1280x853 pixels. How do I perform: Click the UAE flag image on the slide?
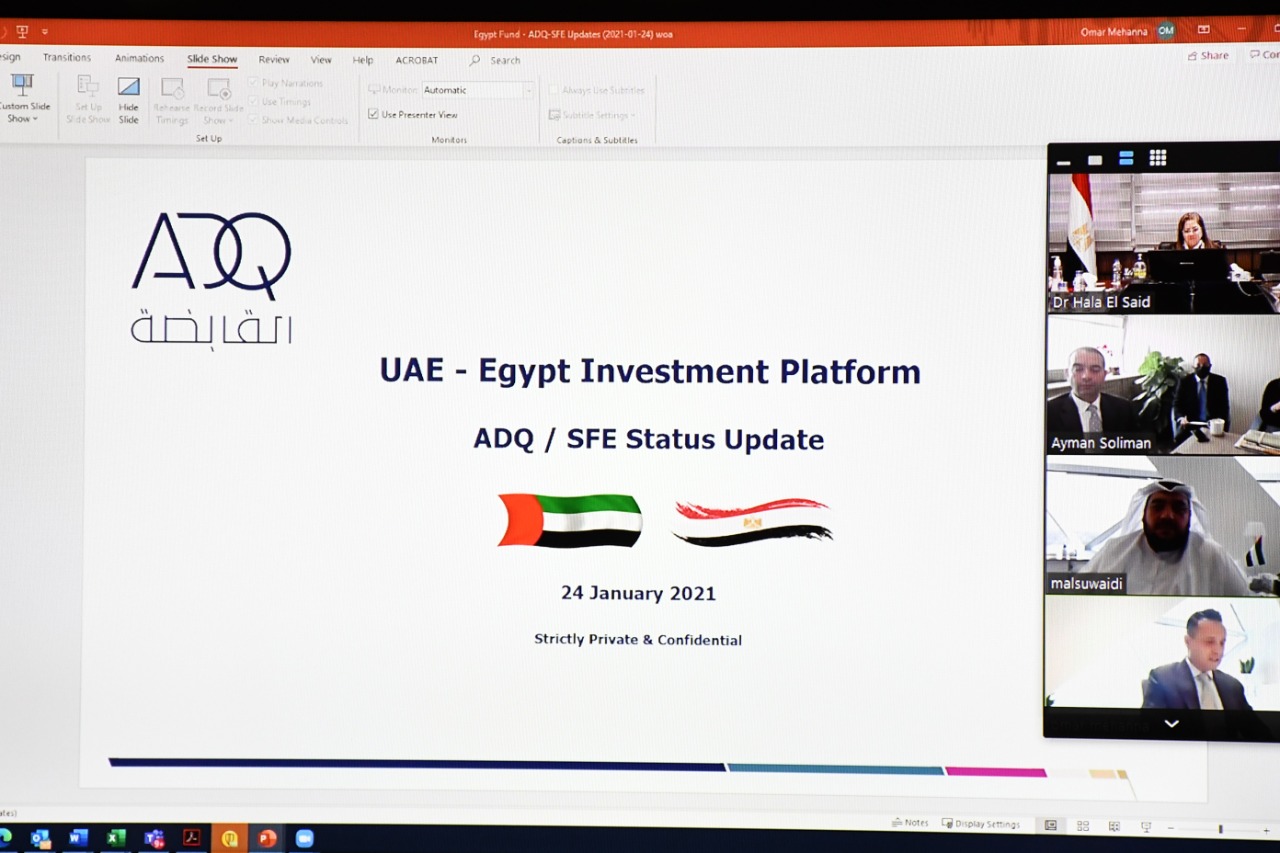tap(570, 520)
